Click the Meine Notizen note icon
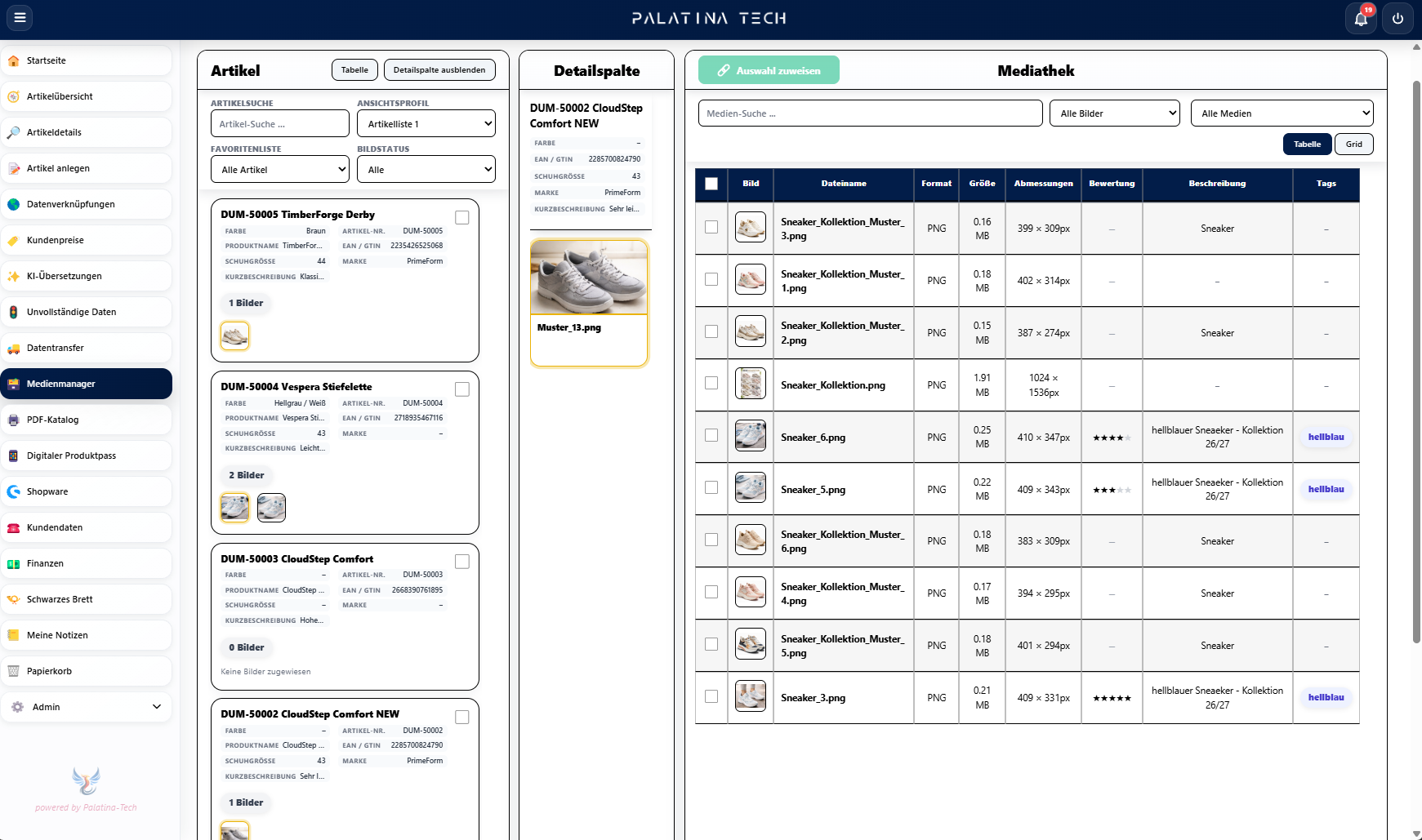The height and width of the screenshot is (840, 1422). click(14, 635)
